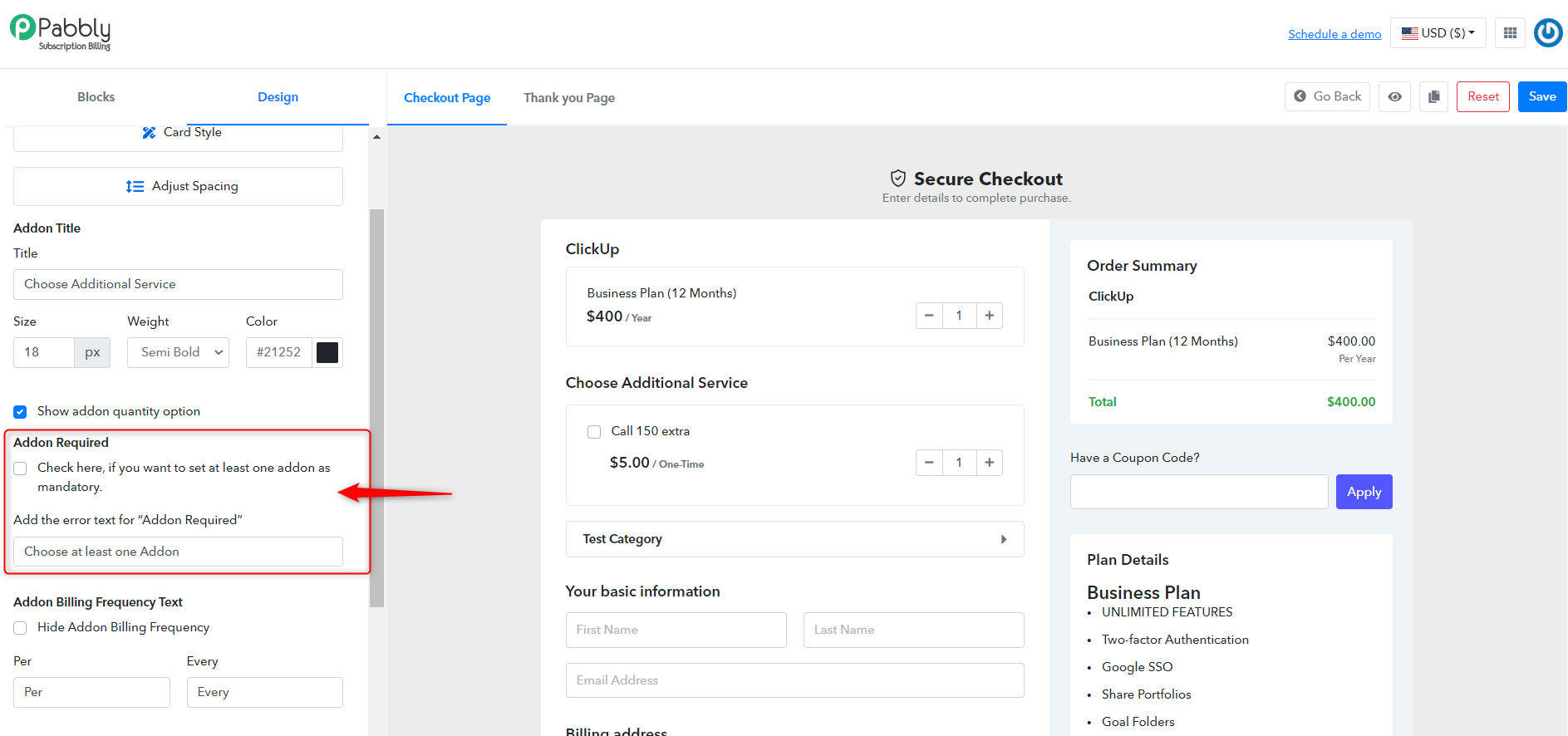
Task: Open the Weight Semi Bold dropdown
Action: (x=178, y=352)
